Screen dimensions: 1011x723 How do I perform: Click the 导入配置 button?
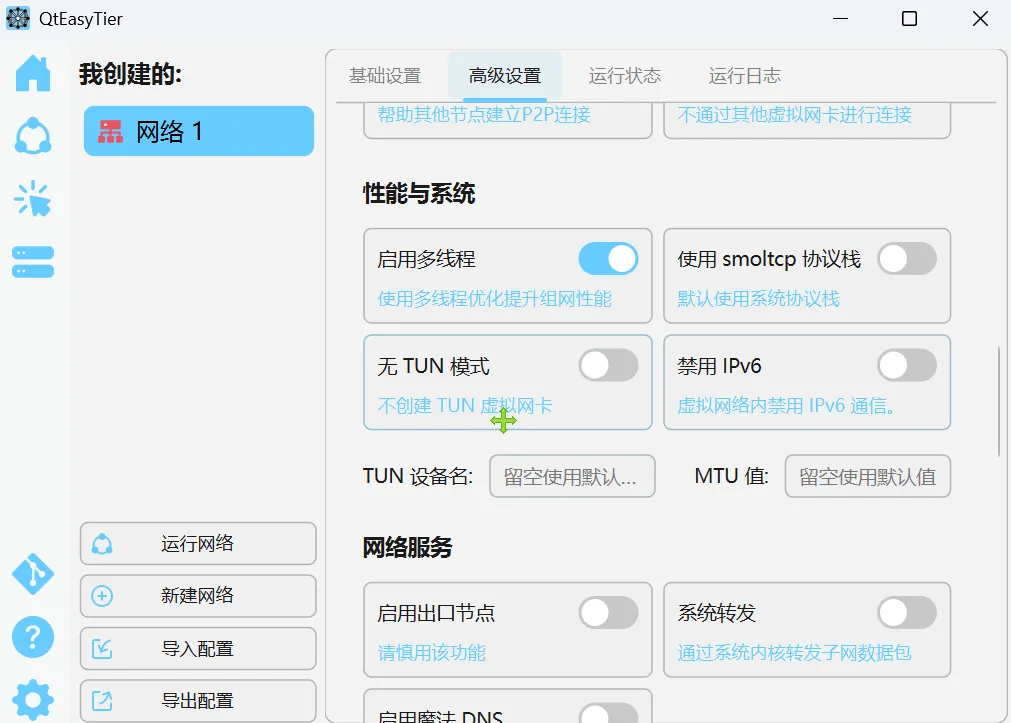(198, 649)
